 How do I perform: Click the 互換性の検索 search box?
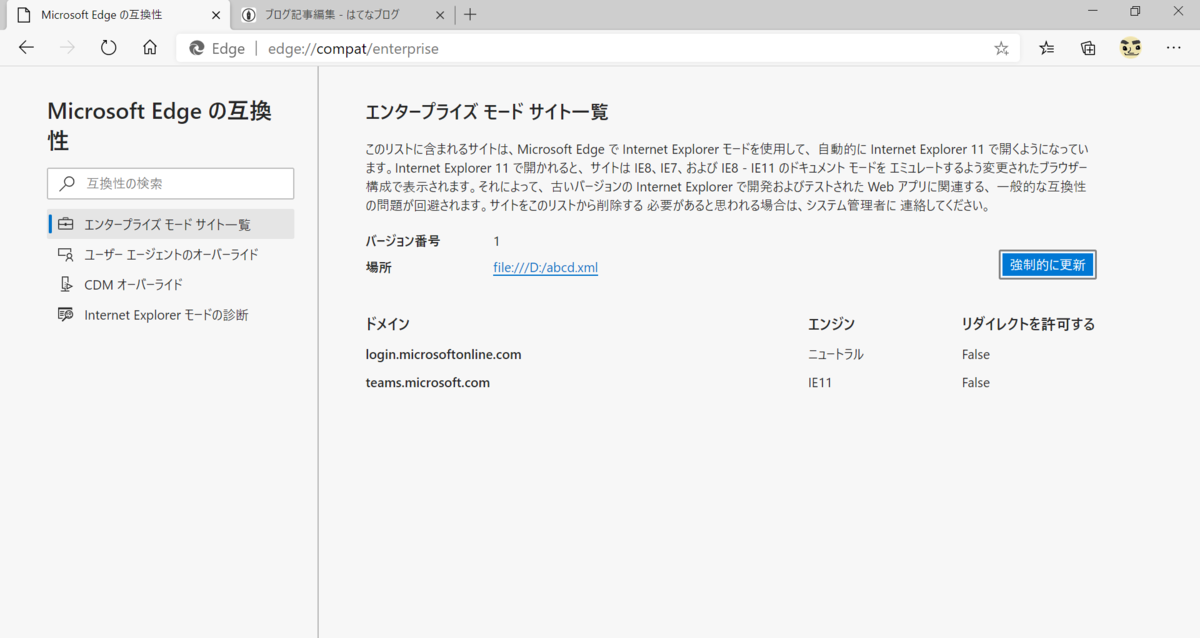pyautogui.click(x=170, y=183)
